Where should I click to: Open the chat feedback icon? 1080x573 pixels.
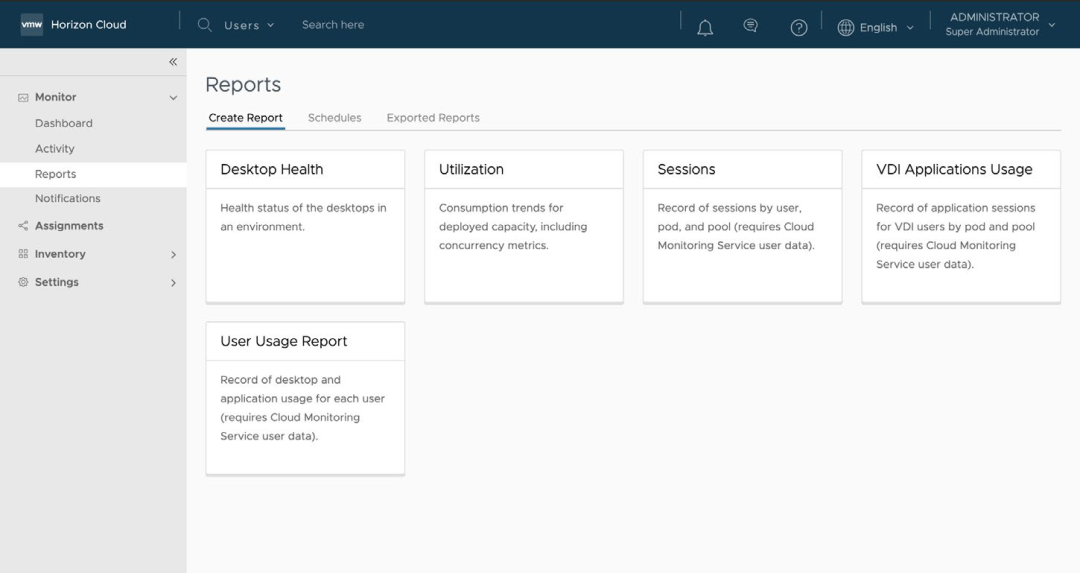tap(751, 26)
